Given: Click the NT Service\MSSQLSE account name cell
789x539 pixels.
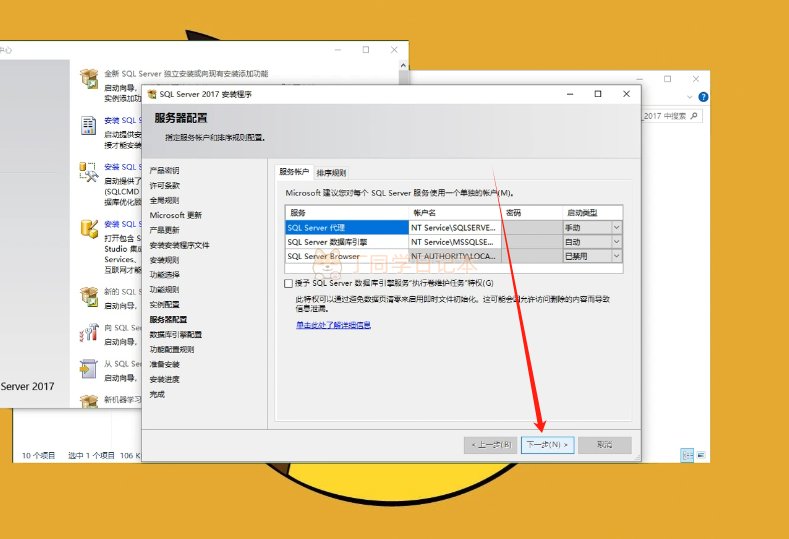Looking at the screenshot, I should (454, 241).
